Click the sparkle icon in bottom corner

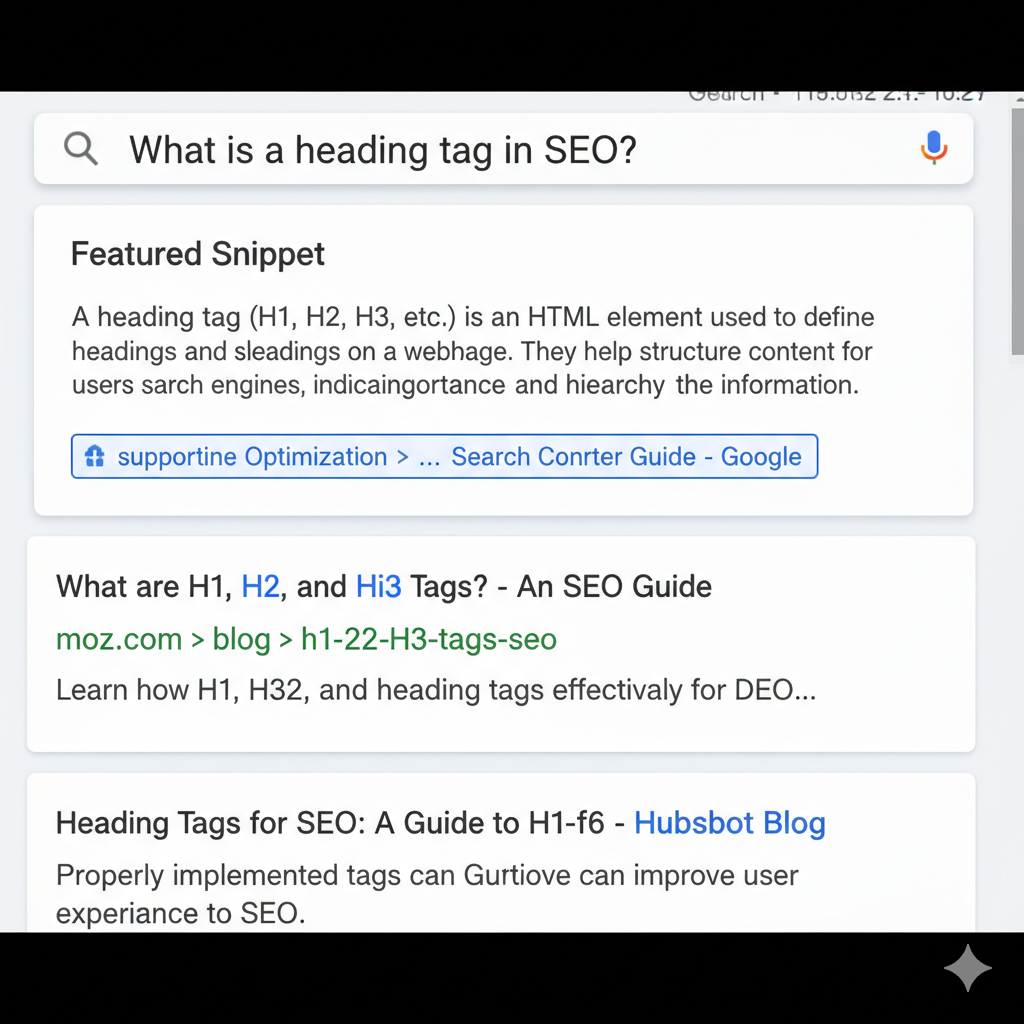click(967, 969)
